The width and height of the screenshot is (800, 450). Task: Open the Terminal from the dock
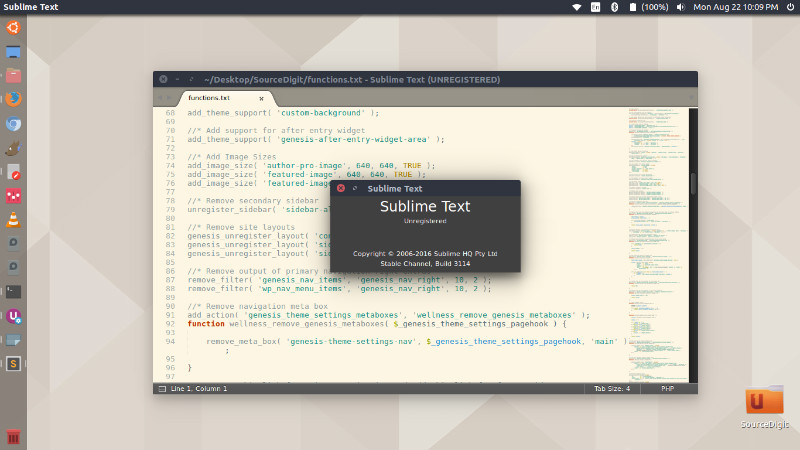13,292
